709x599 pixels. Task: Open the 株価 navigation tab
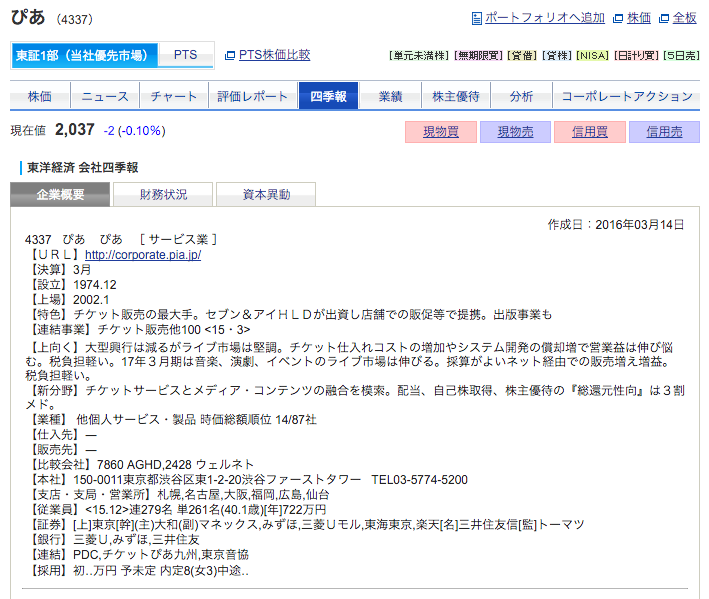pyautogui.click(x=40, y=96)
